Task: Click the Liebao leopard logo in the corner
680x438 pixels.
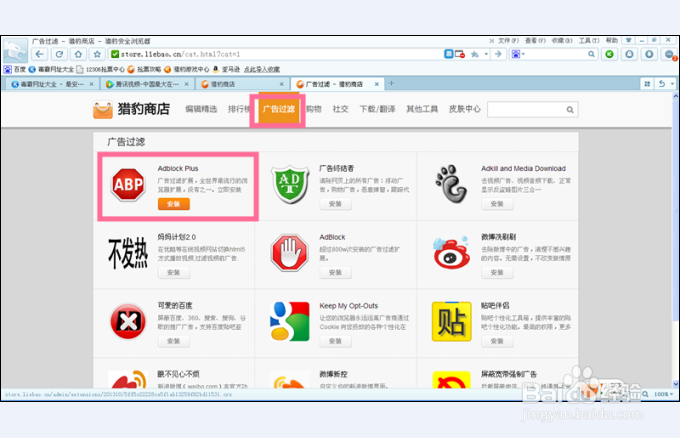Action: point(15,51)
